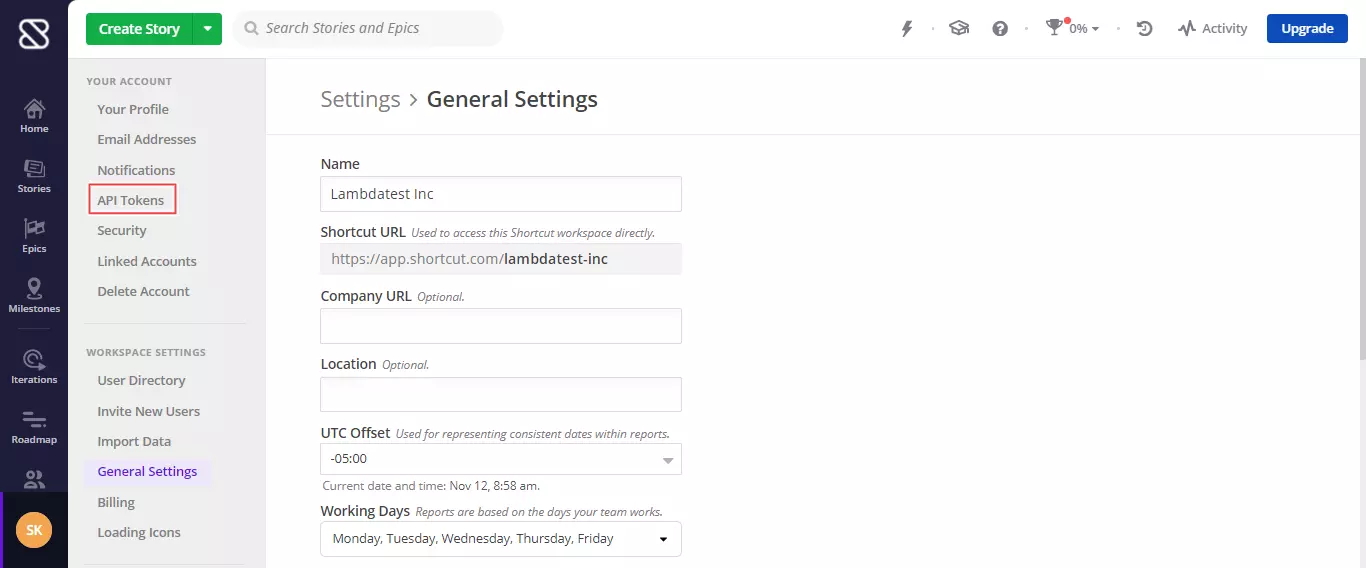Click the blue Upgrade button
1366x568 pixels.
(1307, 29)
